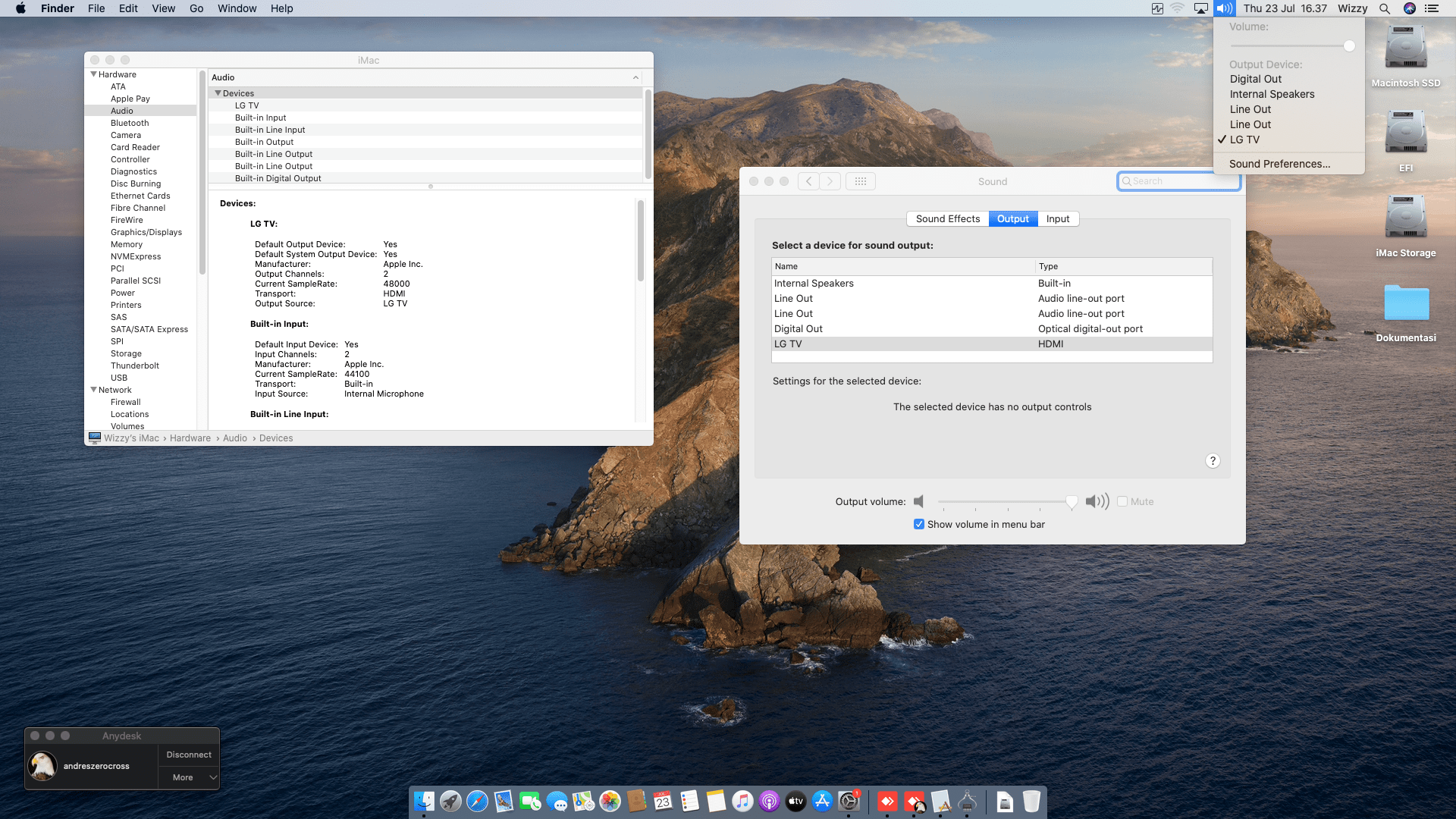Image resolution: width=1456 pixels, height=819 pixels.
Task: Open Sound Preferences from volume menu
Action: coord(1289,164)
